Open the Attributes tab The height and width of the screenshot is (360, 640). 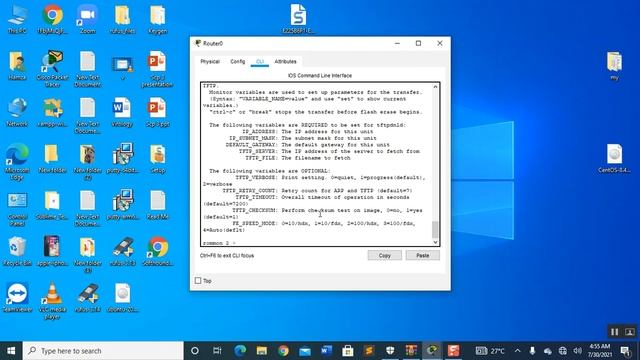click(x=285, y=62)
